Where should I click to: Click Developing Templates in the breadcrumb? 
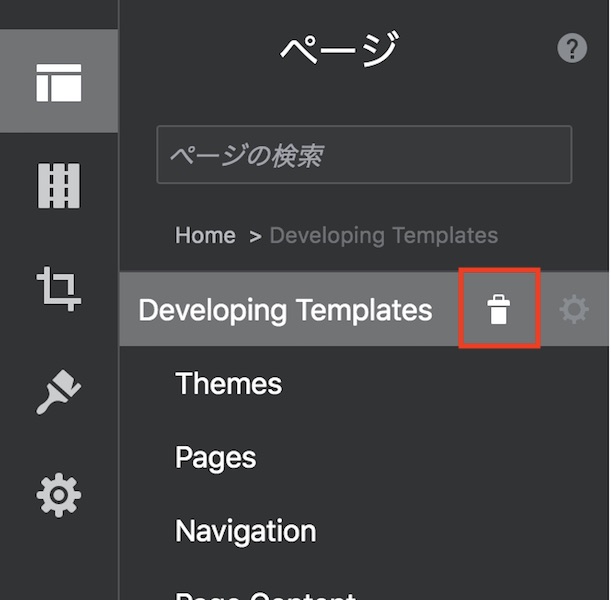[x=383, y=236]
